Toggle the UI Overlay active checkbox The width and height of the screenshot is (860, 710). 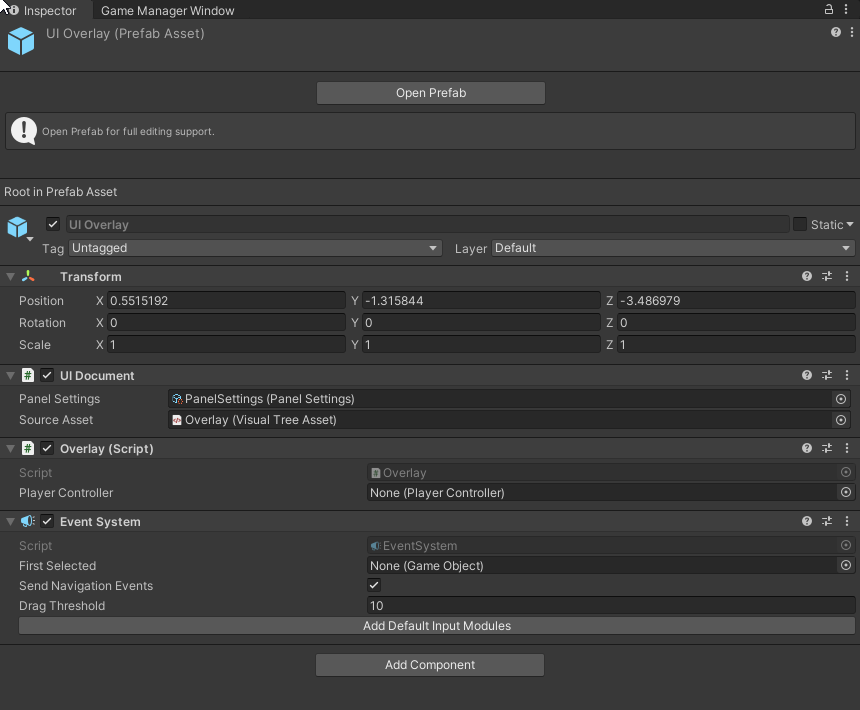pos(53,224)
